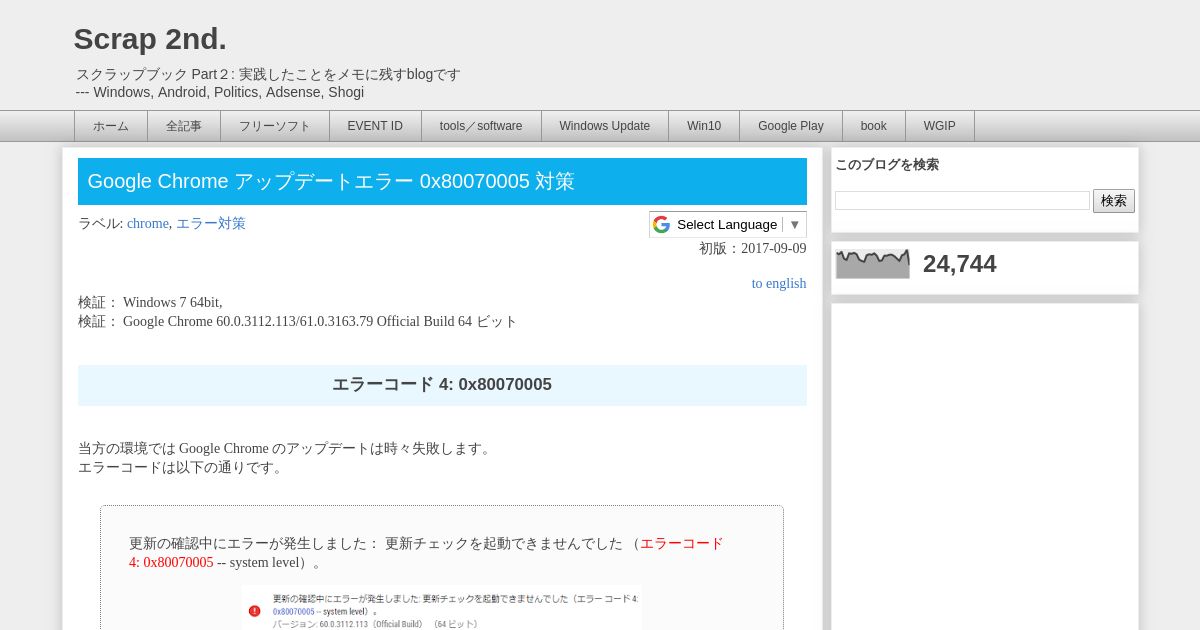Image resolution: width=1200 pixels, height=630 pixels.
Task: Select the Win10 menu item
Action: click(704, 126)
